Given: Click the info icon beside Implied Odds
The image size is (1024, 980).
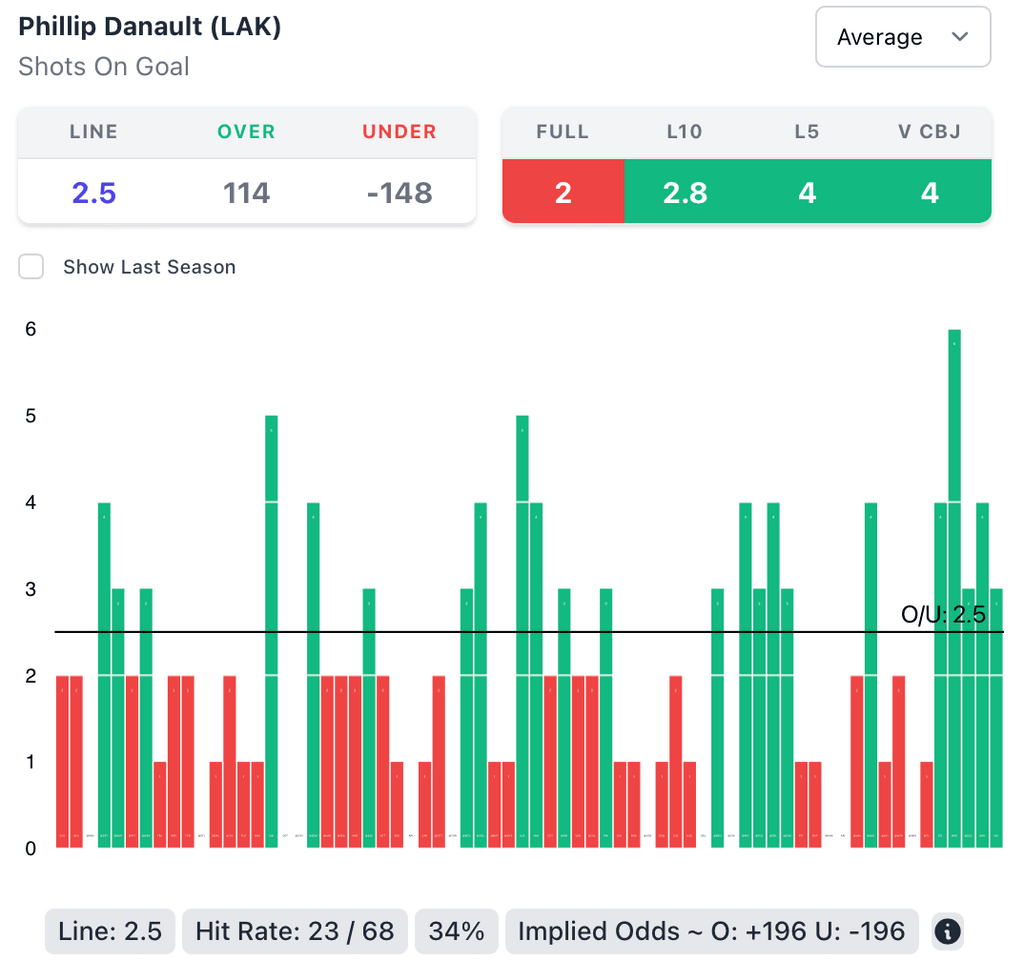Looking at the screenshot, I should 947,932.
